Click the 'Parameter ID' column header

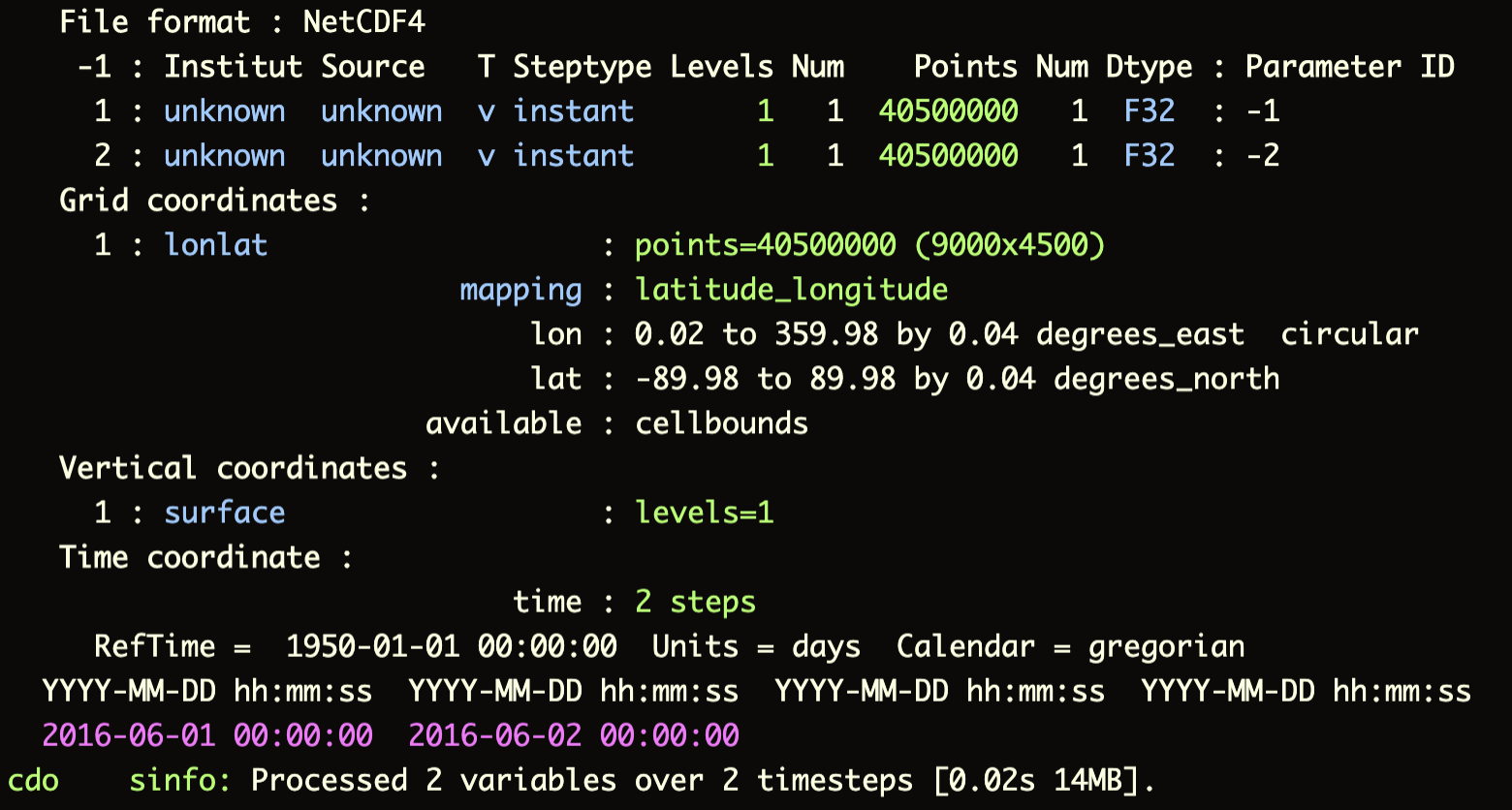1349,67
